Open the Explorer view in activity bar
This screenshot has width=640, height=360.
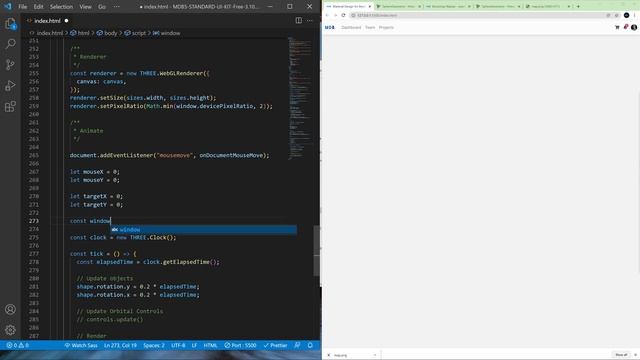[x=10, y=23]
